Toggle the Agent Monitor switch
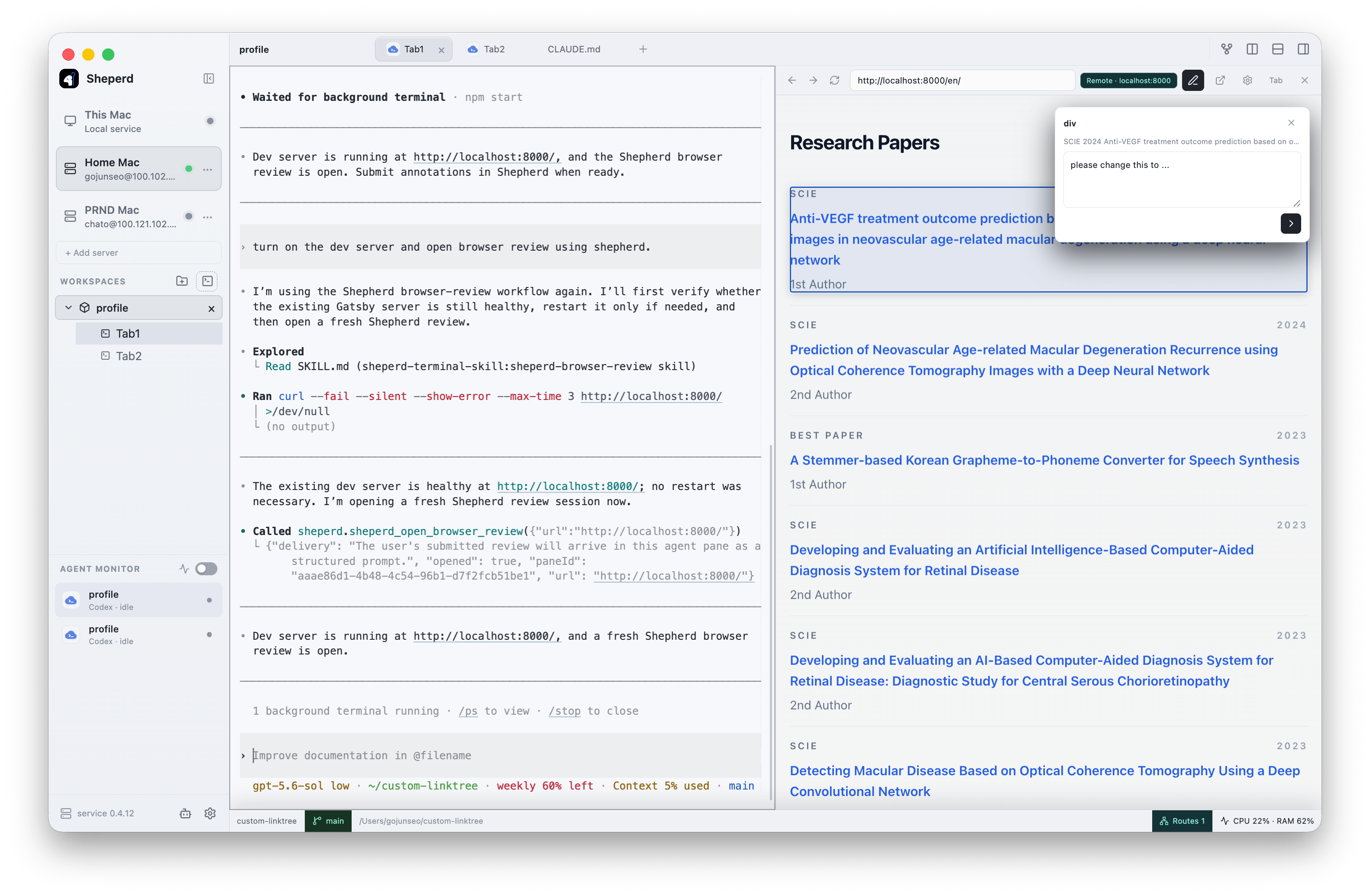 pos(206,569)
